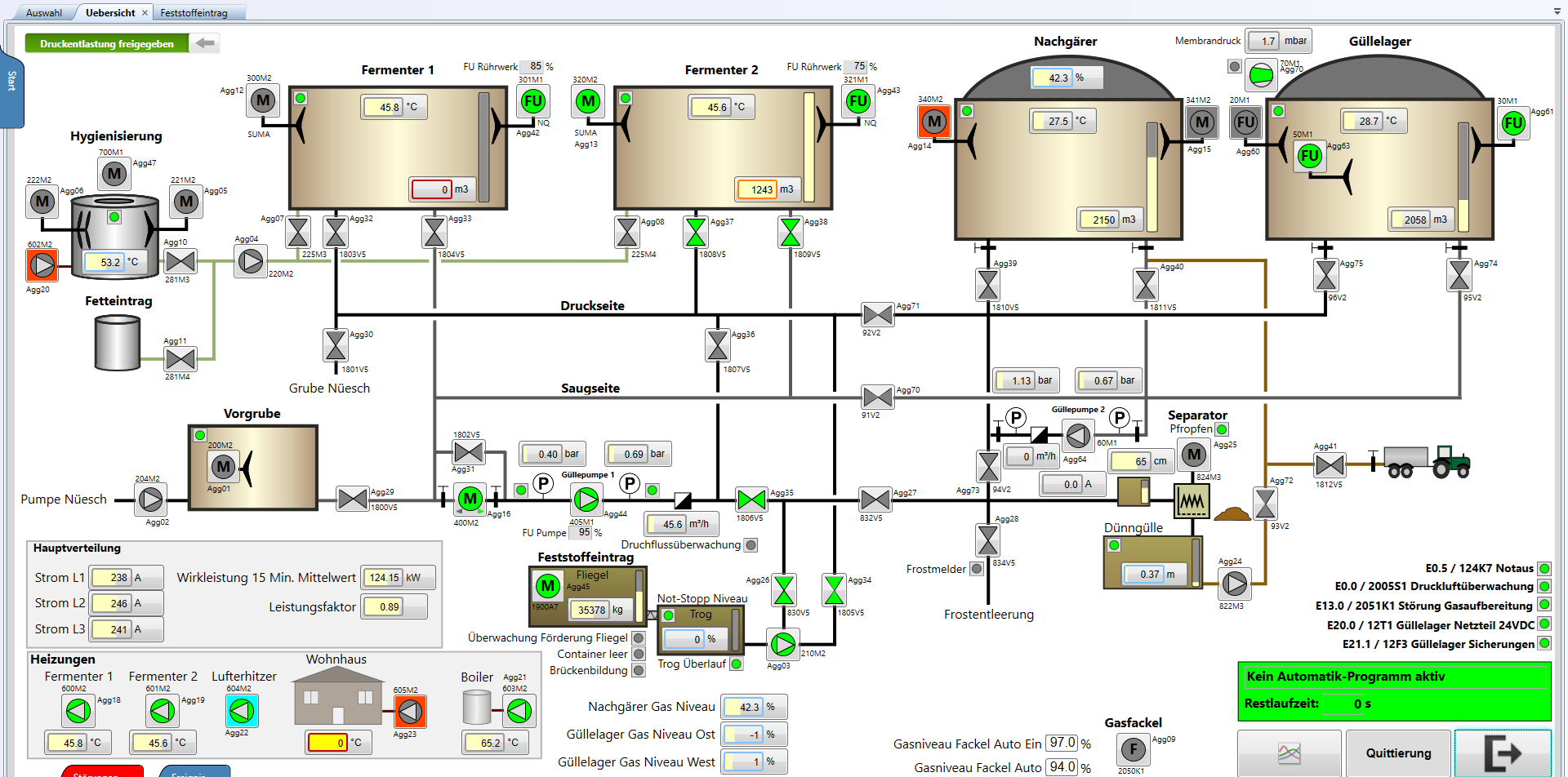Click the Druckentlastung freigegeben button

pos(107,43)
